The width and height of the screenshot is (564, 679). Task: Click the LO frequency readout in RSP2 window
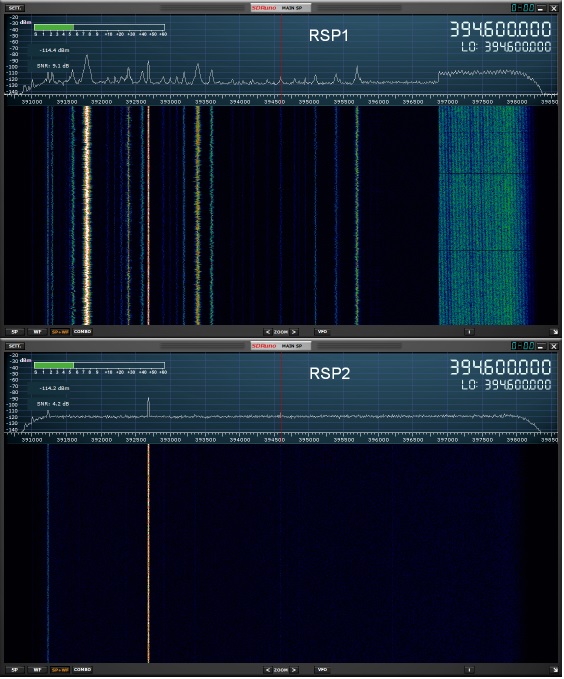[x=506, y=385]
